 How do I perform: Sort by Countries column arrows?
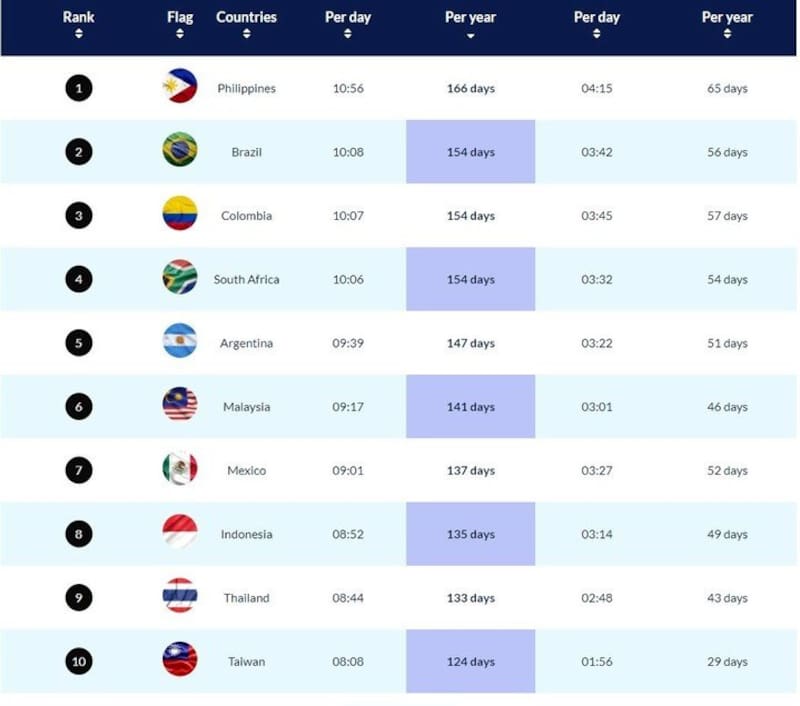click(246, 33)
